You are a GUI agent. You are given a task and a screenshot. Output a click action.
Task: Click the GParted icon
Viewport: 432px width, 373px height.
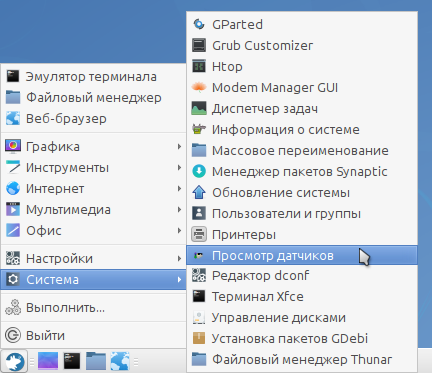(199, 24)
